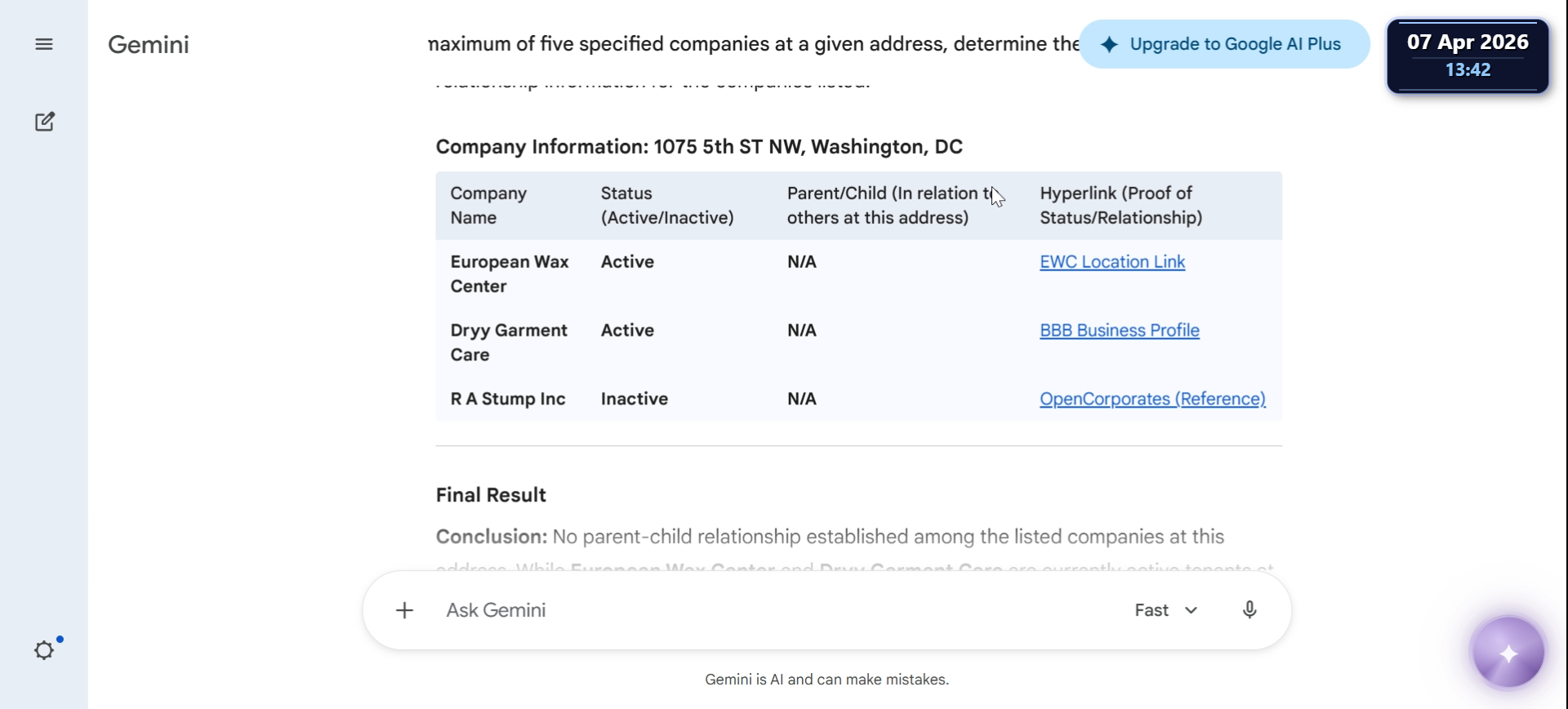1568x709 pixels.
Task: Click the Dryy Garment Care cell
Action: coord(509,342)
